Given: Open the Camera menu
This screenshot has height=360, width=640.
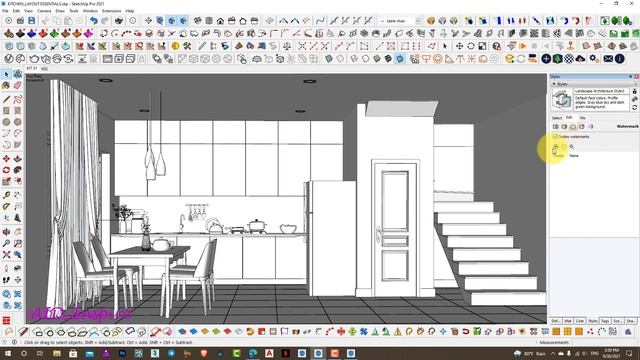Looking at the screenshot, I should click(44, 11).
